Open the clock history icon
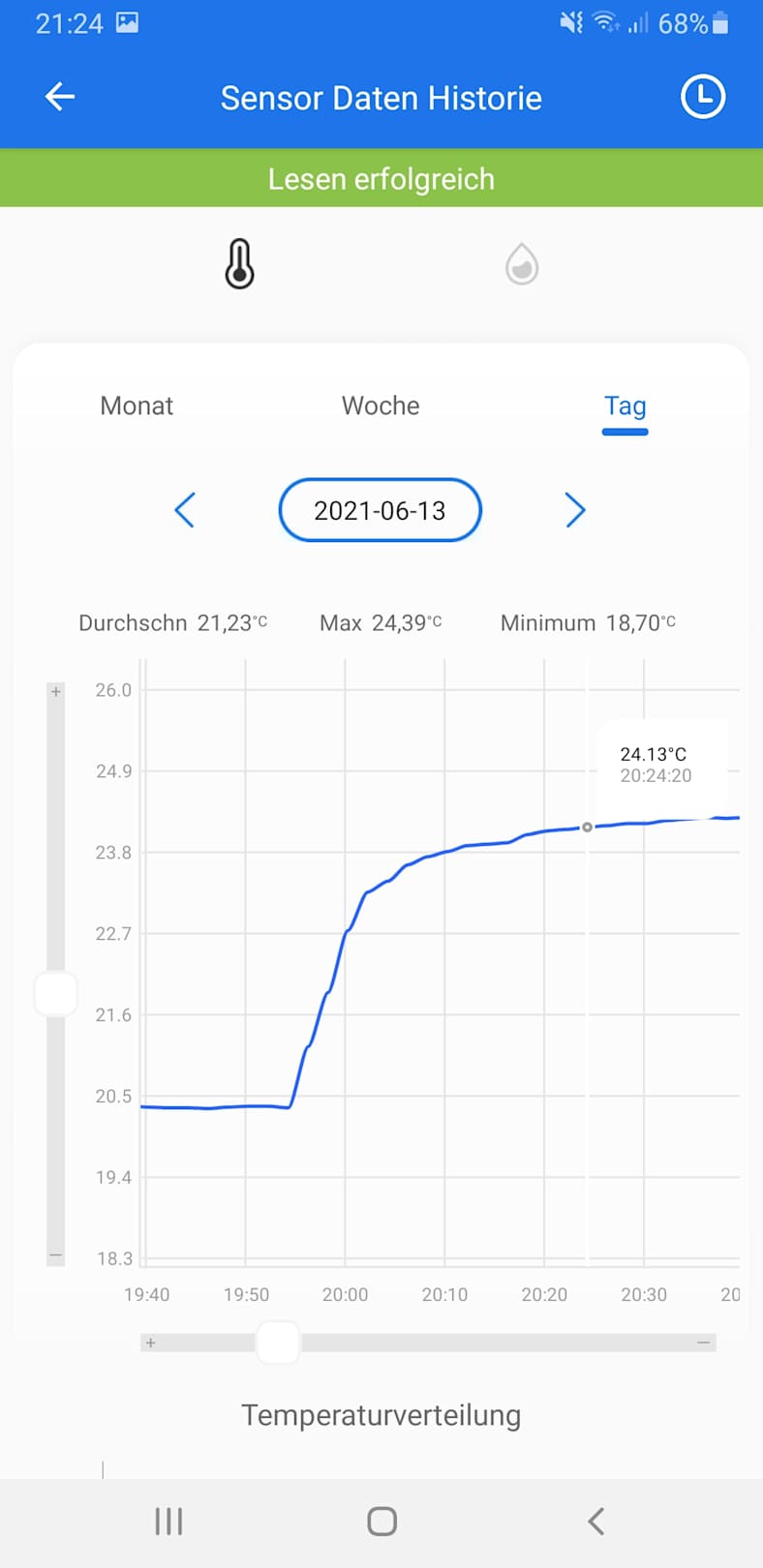 (702, 97)
